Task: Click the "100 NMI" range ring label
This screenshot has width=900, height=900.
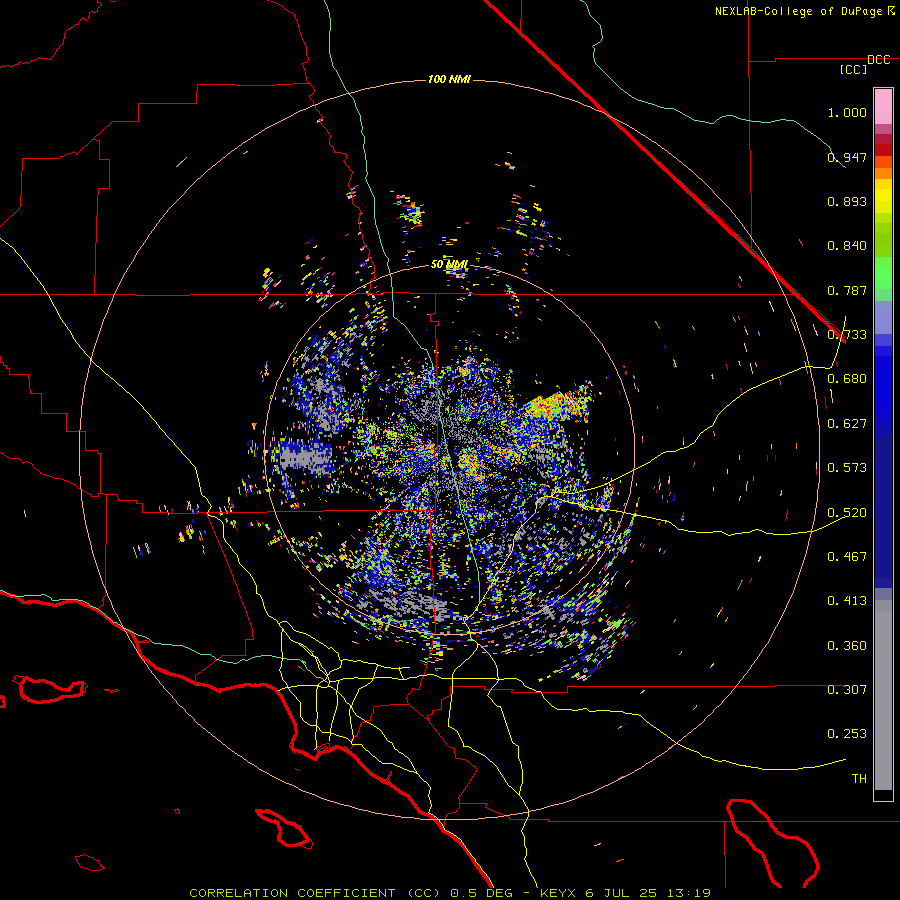Action: (x=449, y=79)
